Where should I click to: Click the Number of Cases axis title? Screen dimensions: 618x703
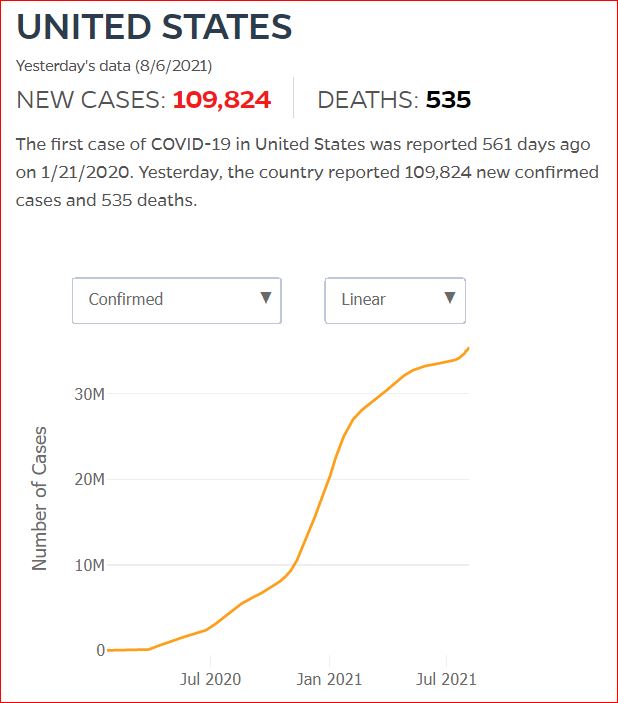(39, 498)
